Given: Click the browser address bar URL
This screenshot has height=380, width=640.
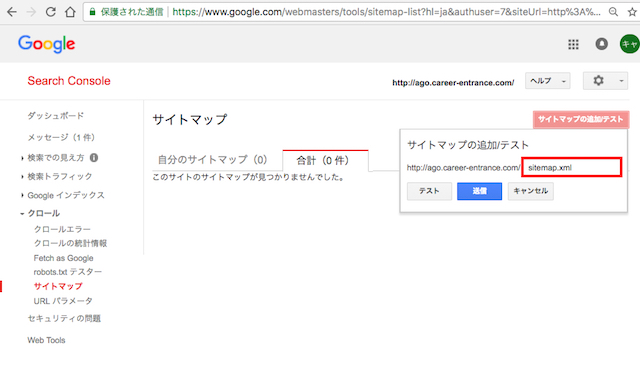Looking at the screenshot, I should click(x=386, y=12).
